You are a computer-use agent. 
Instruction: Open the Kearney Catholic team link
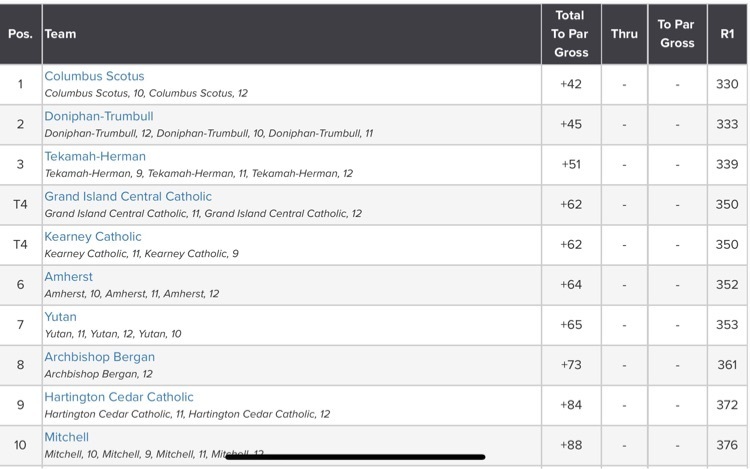coord(93,237)
